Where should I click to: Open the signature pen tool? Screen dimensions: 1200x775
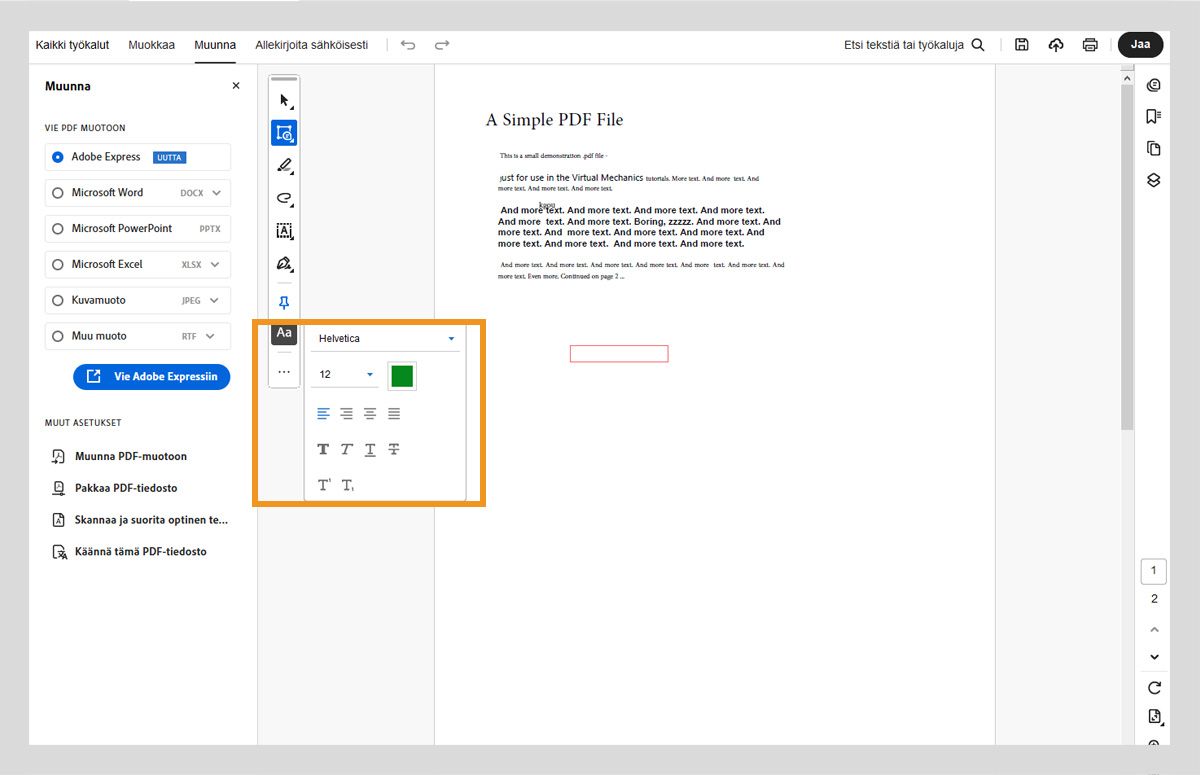pos(284,264)
